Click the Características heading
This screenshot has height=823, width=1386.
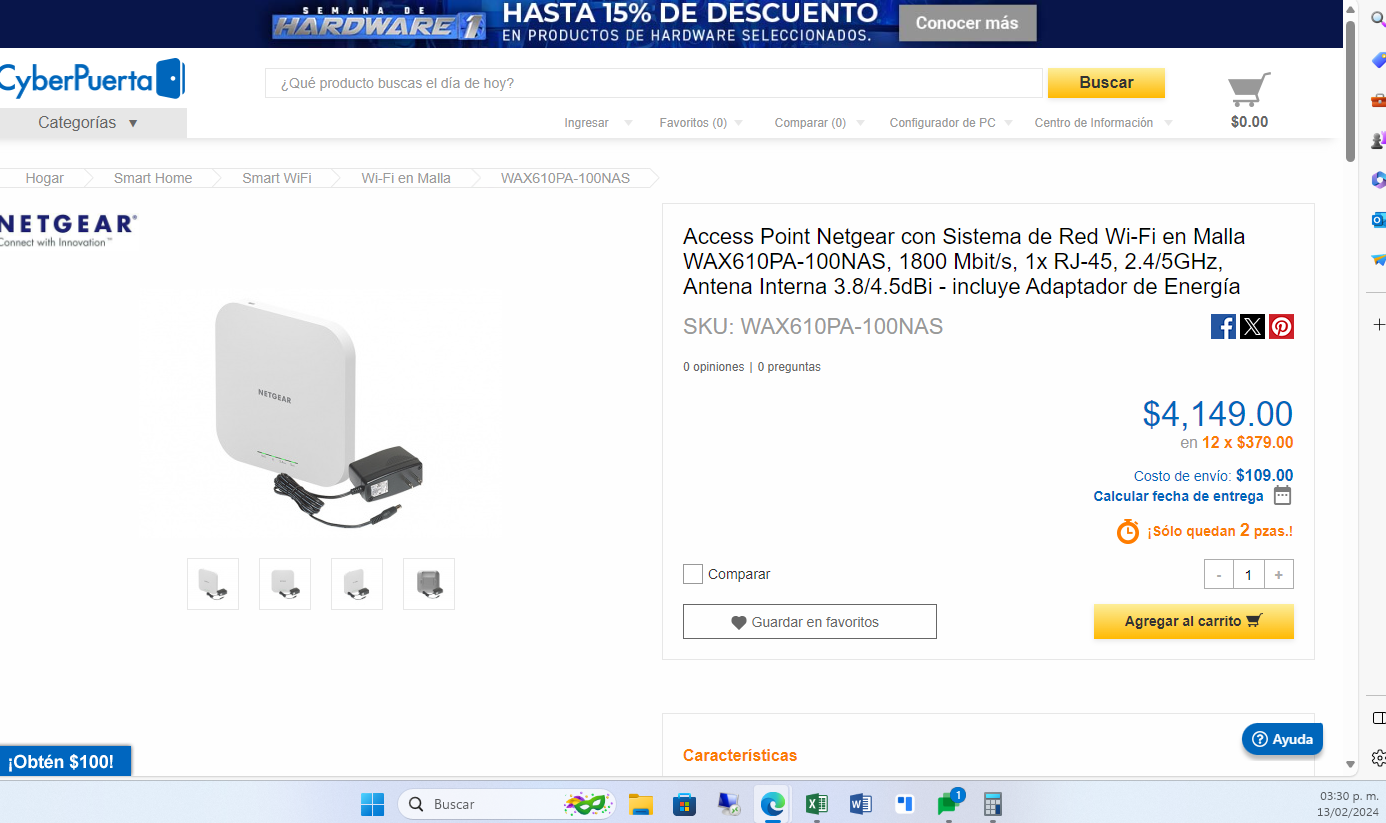pyautogui.click(x=740, y=755)
